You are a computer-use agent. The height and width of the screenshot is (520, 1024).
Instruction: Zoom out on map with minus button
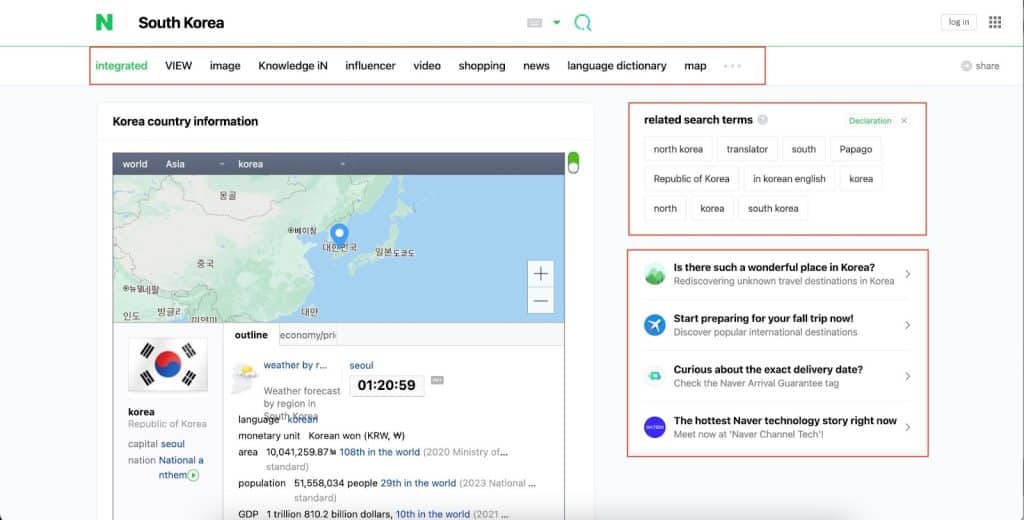pyautogui.click(x=541, y=300)
